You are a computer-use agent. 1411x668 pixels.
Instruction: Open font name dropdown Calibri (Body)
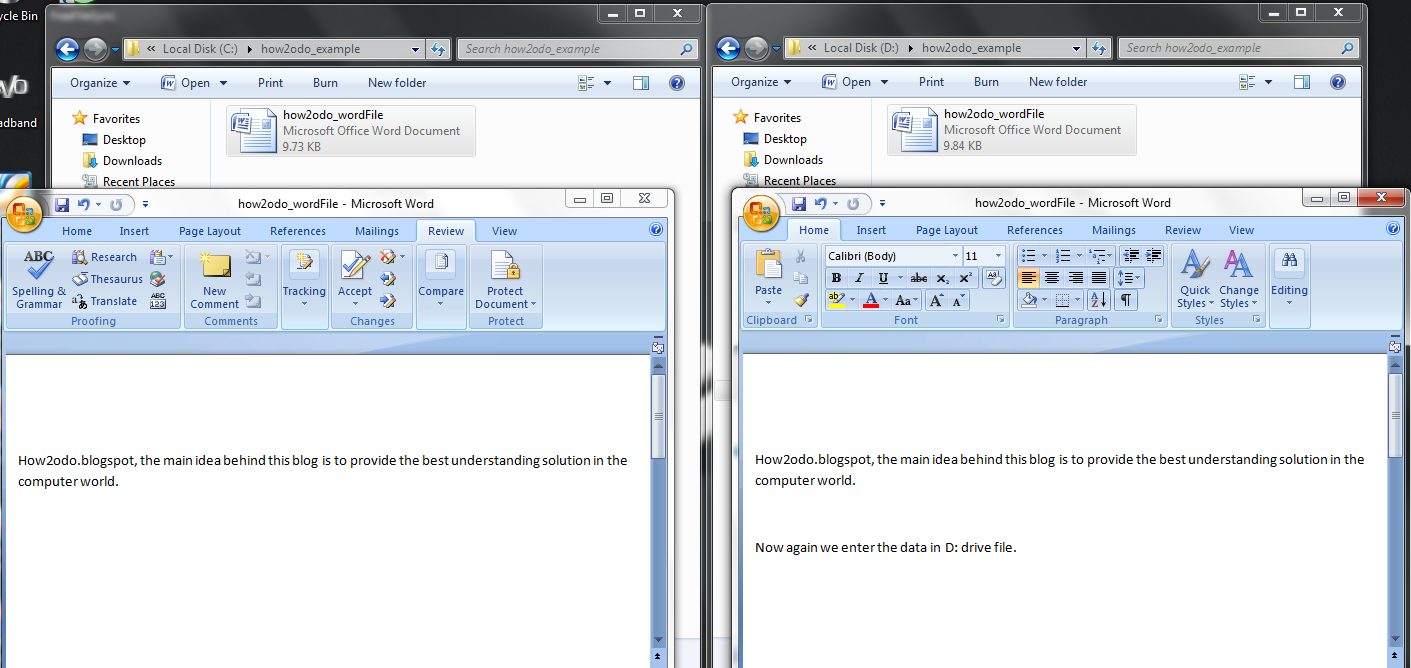[x=956, y=256]
